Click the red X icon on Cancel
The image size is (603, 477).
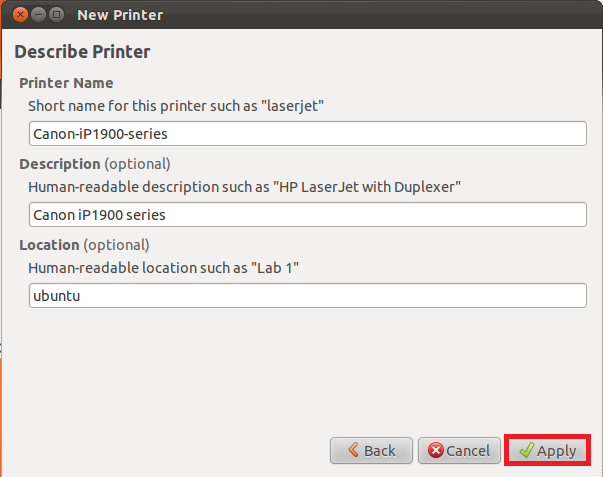435,451
